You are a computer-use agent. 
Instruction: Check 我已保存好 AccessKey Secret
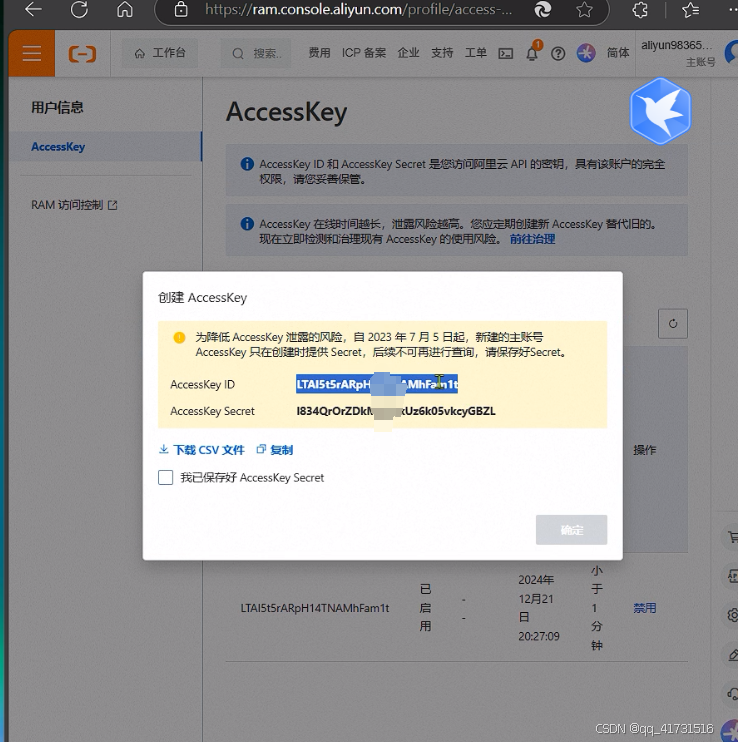[x=166, y=477]
